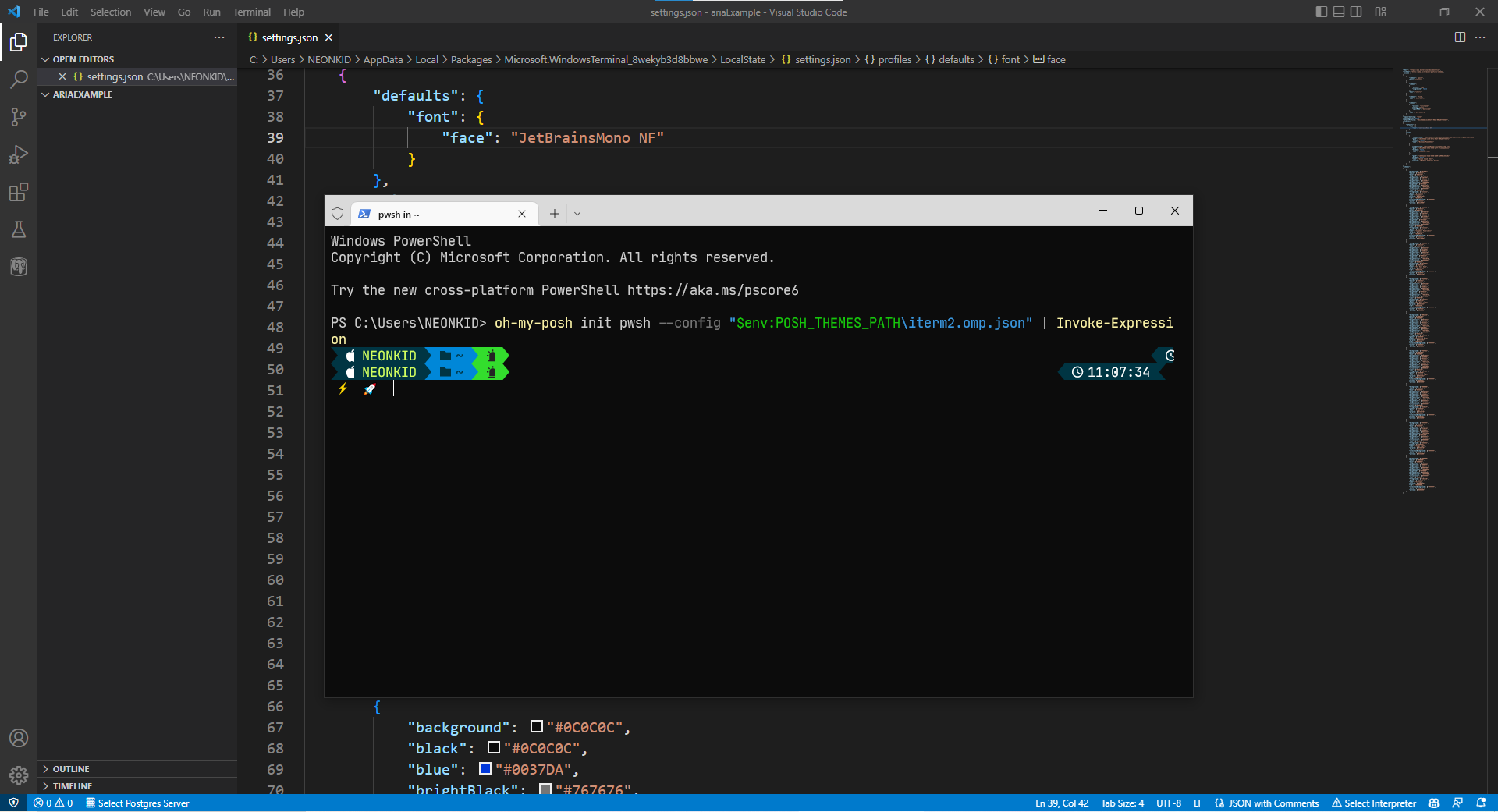Click color swatch for "black" value
The image size is (1498, 812).
tap(494, 747)
